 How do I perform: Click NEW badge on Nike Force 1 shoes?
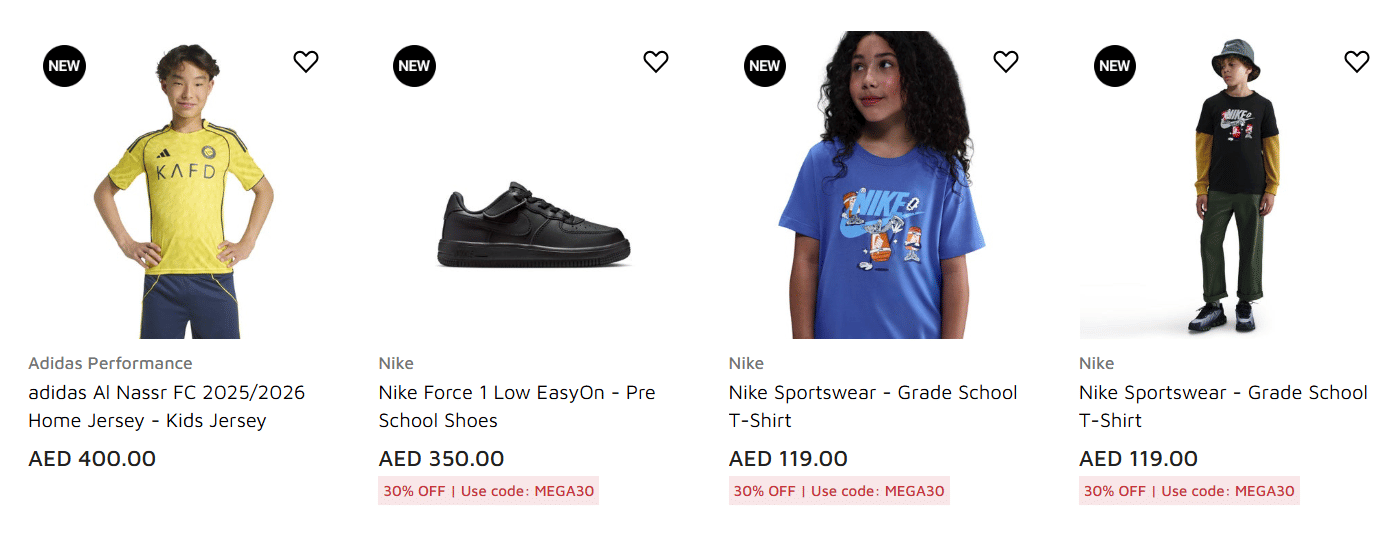(414, 66)
